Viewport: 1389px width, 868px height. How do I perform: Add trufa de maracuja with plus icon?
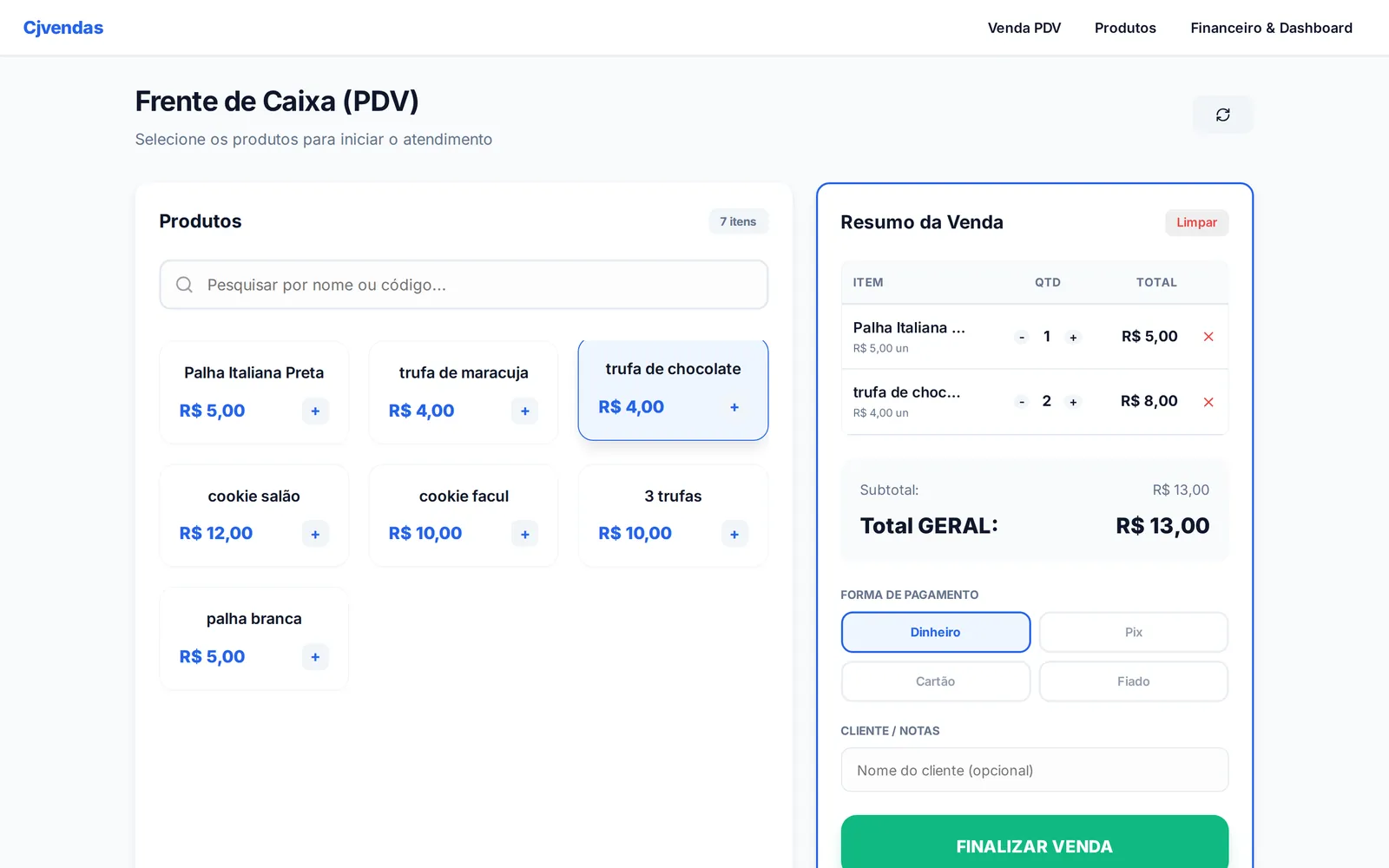(x=524, y=411)
